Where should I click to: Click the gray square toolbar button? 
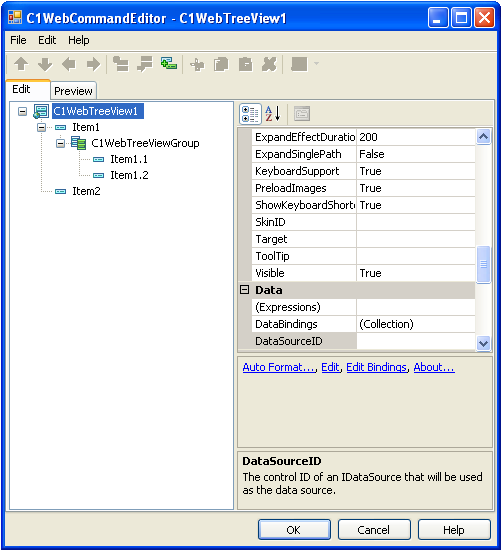pyautogui.click(x=299, y=64)
